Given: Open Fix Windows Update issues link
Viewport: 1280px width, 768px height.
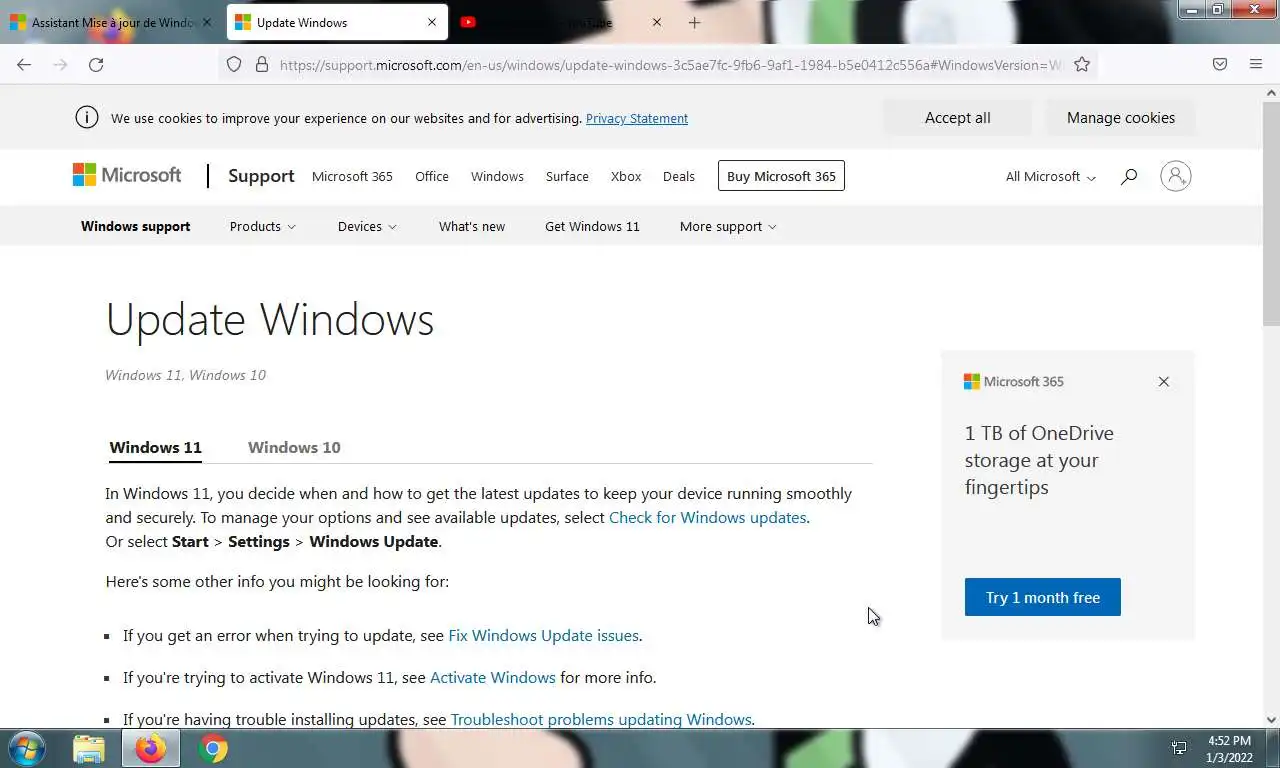Looking at the screenshot, I should click(543, 635).
